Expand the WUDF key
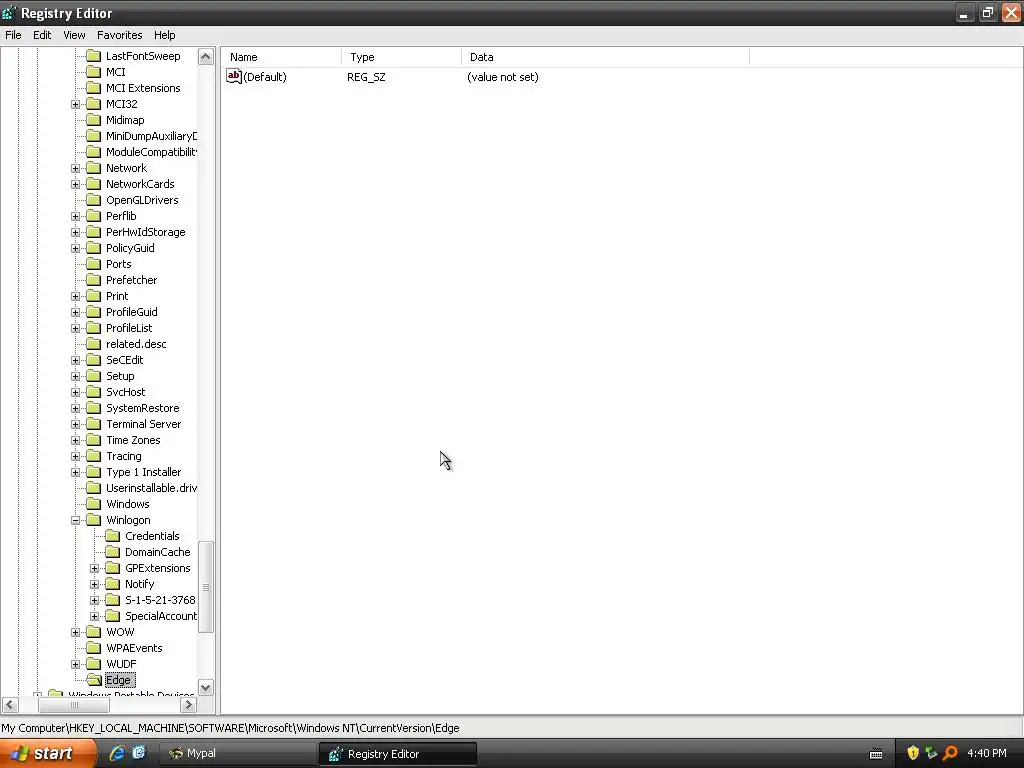This screenshot has height=768, width=1024. point(76,664)
